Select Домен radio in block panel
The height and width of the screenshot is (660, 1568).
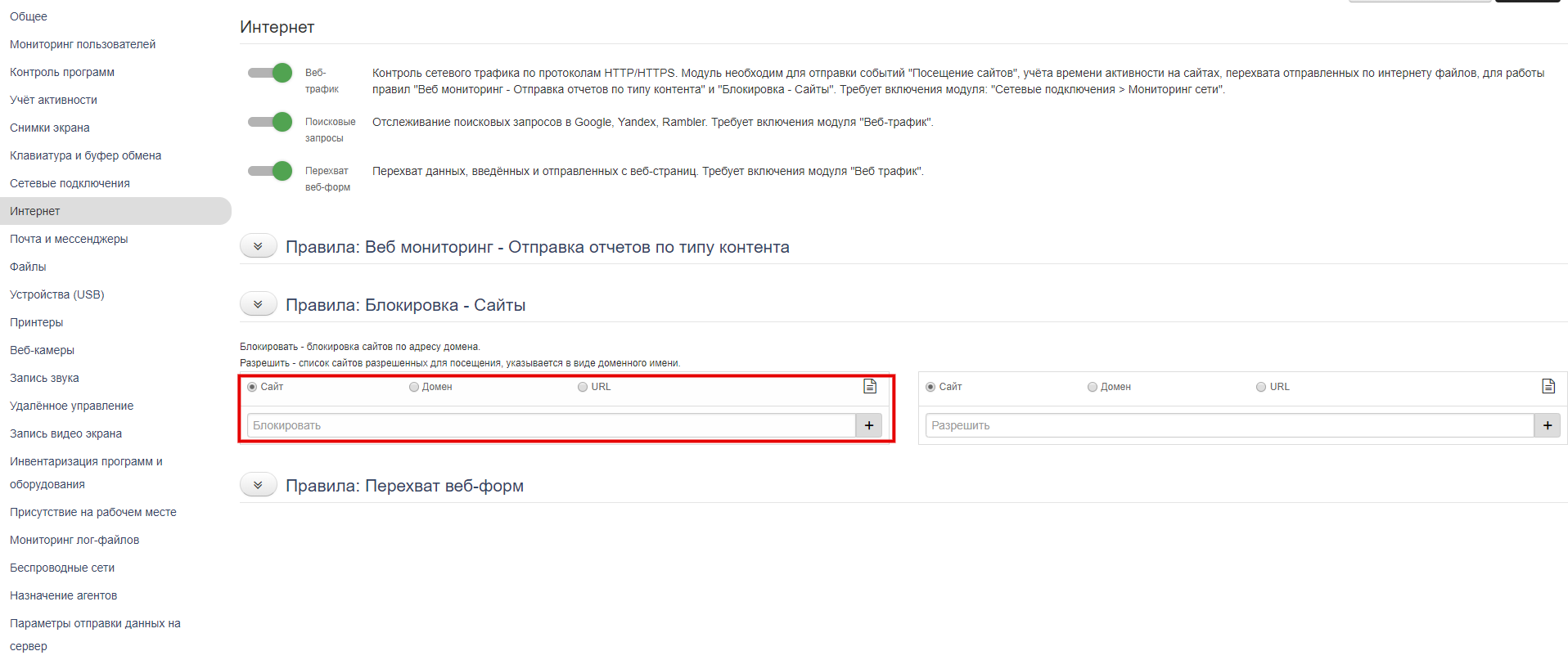(x=414, y=387)
